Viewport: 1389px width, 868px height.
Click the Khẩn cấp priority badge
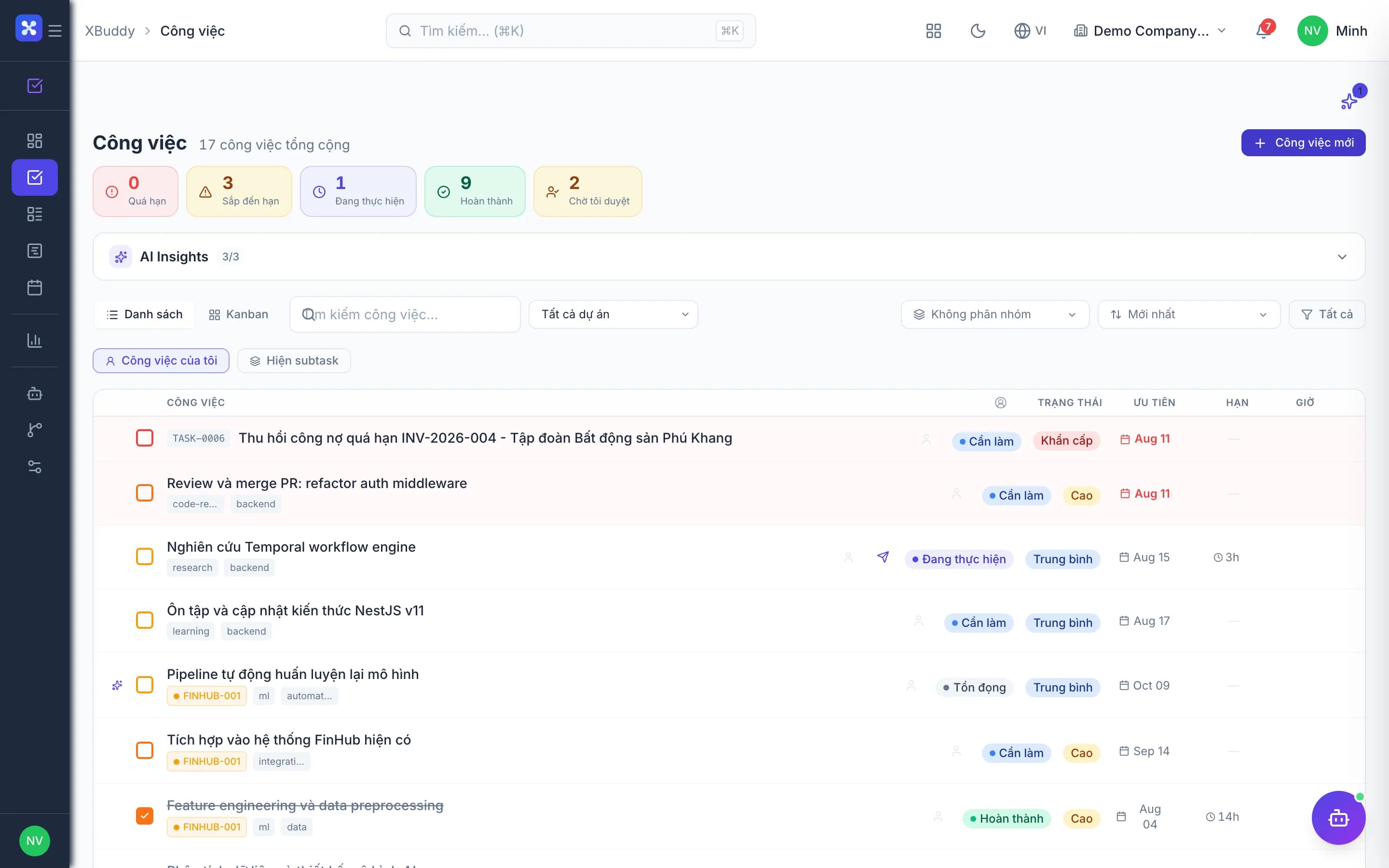[x=1066, y=440]
